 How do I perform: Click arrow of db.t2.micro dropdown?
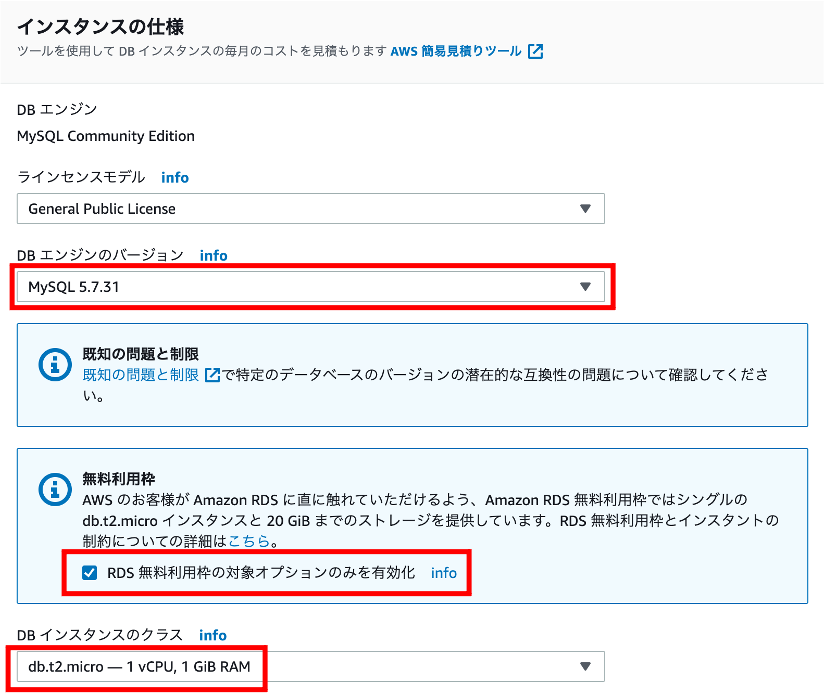click(x=585, y=667)
